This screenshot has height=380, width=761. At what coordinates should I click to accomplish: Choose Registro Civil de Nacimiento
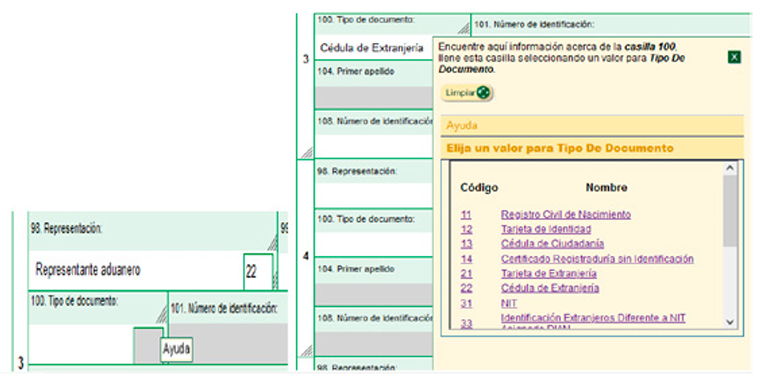coord(565,214)
